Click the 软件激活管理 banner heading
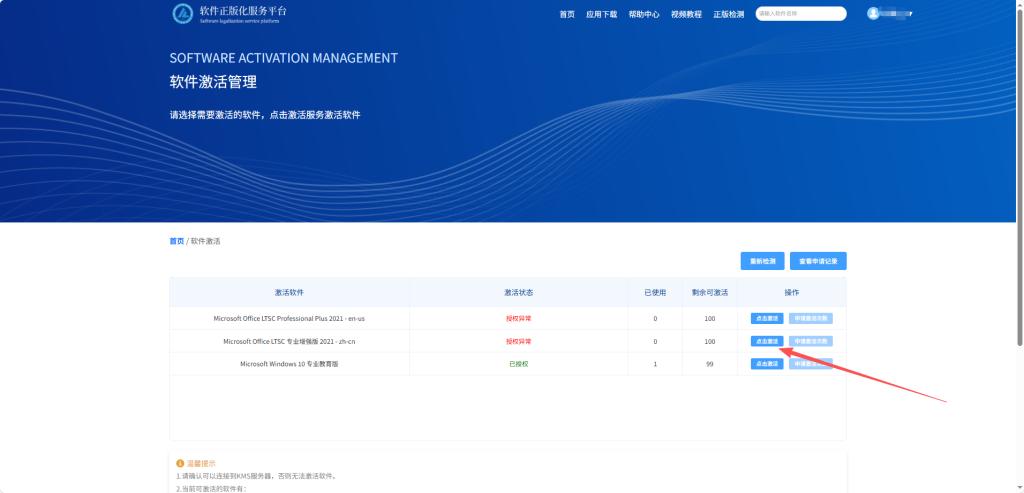The image size is (1024, 493). point(213,82)
